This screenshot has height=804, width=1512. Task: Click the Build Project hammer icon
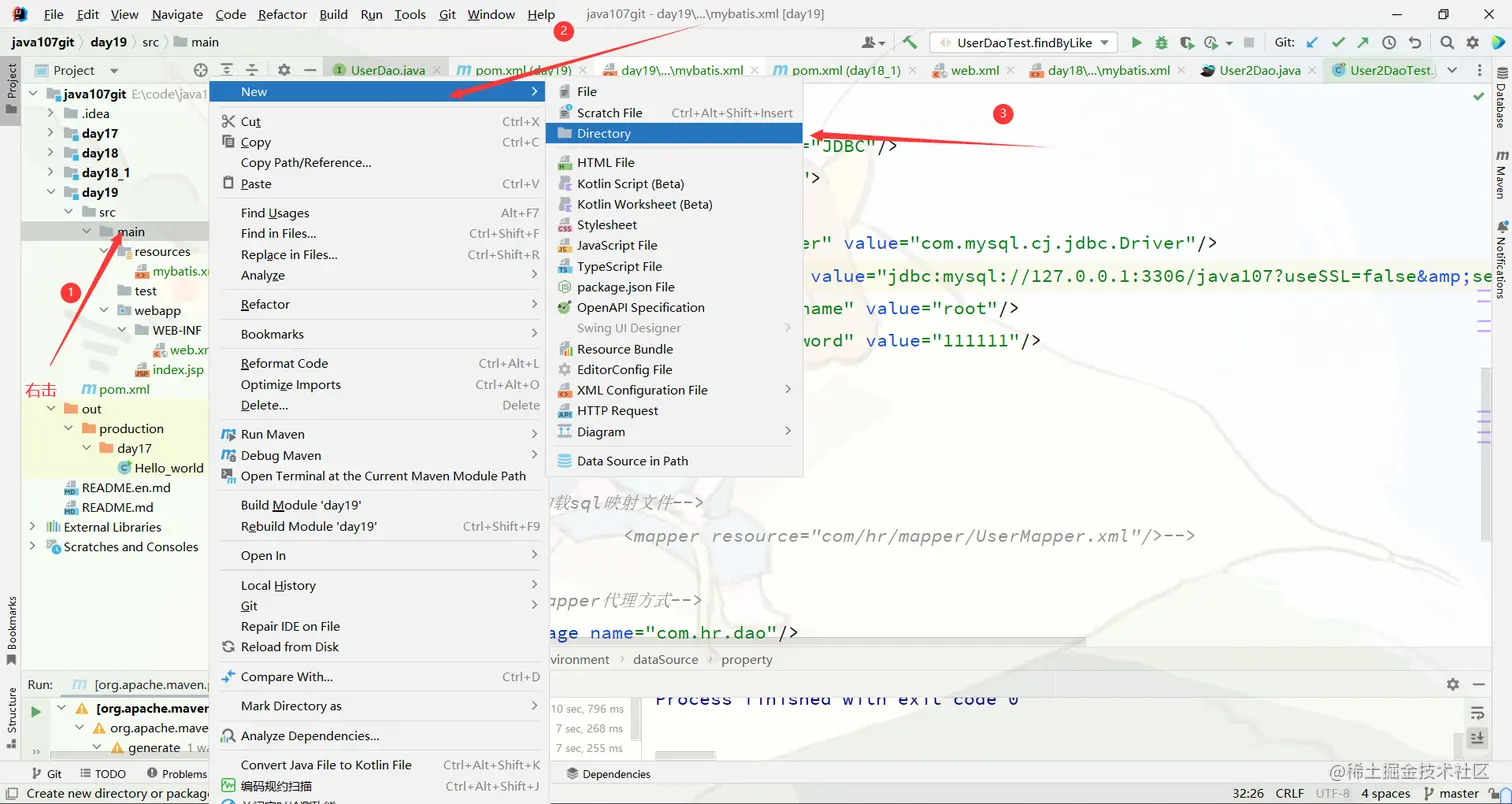click(909, 42)
